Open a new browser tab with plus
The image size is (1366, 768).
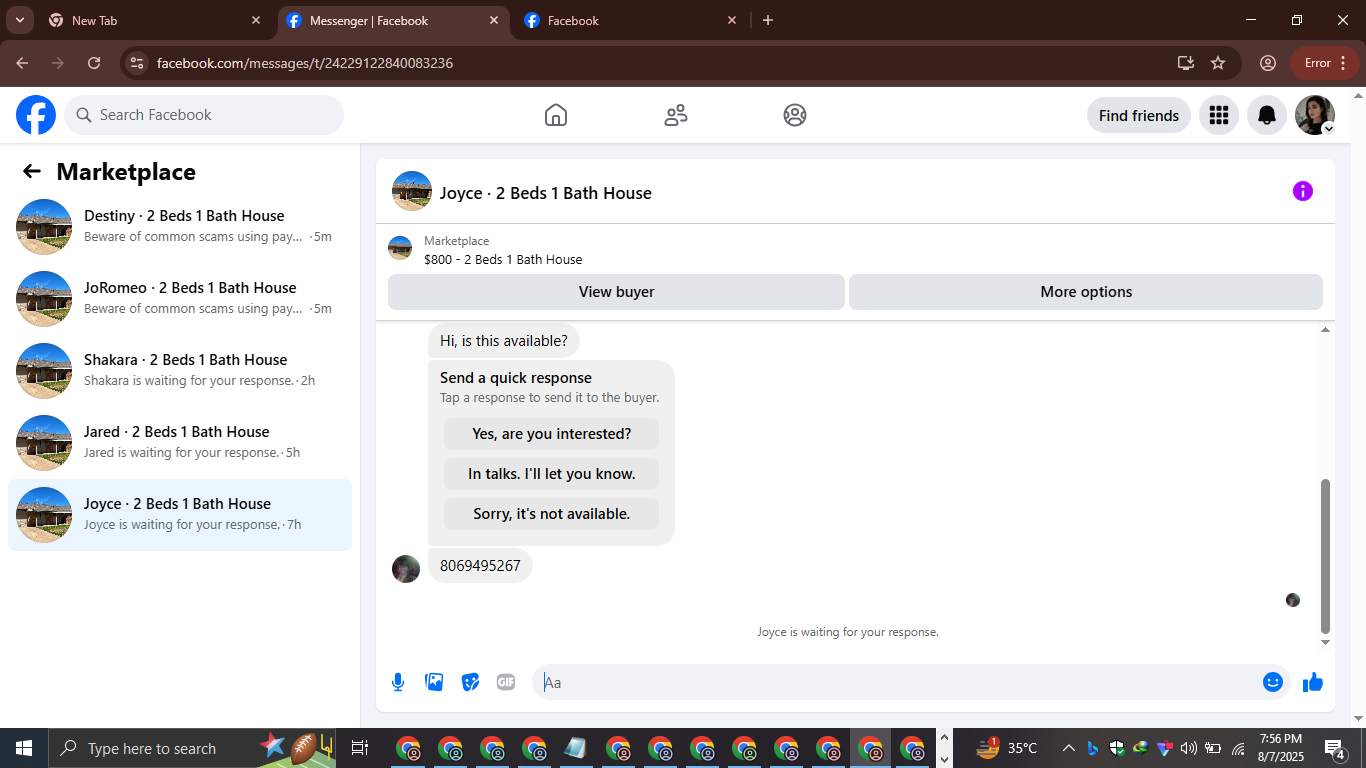[768, 20]
